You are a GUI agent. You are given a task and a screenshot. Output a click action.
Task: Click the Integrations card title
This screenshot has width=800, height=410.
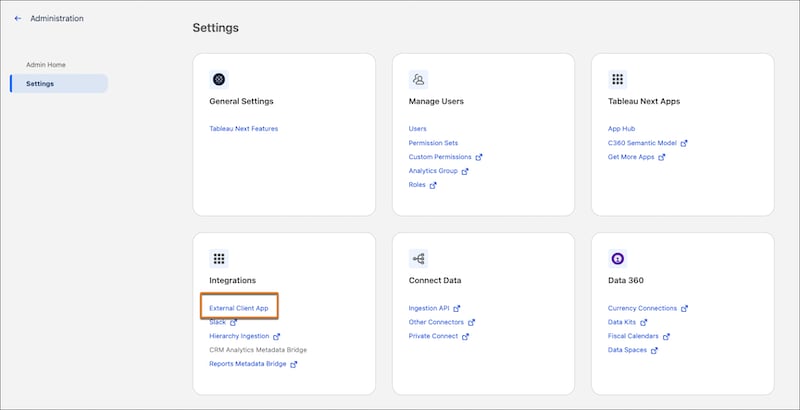click(233, 280)
